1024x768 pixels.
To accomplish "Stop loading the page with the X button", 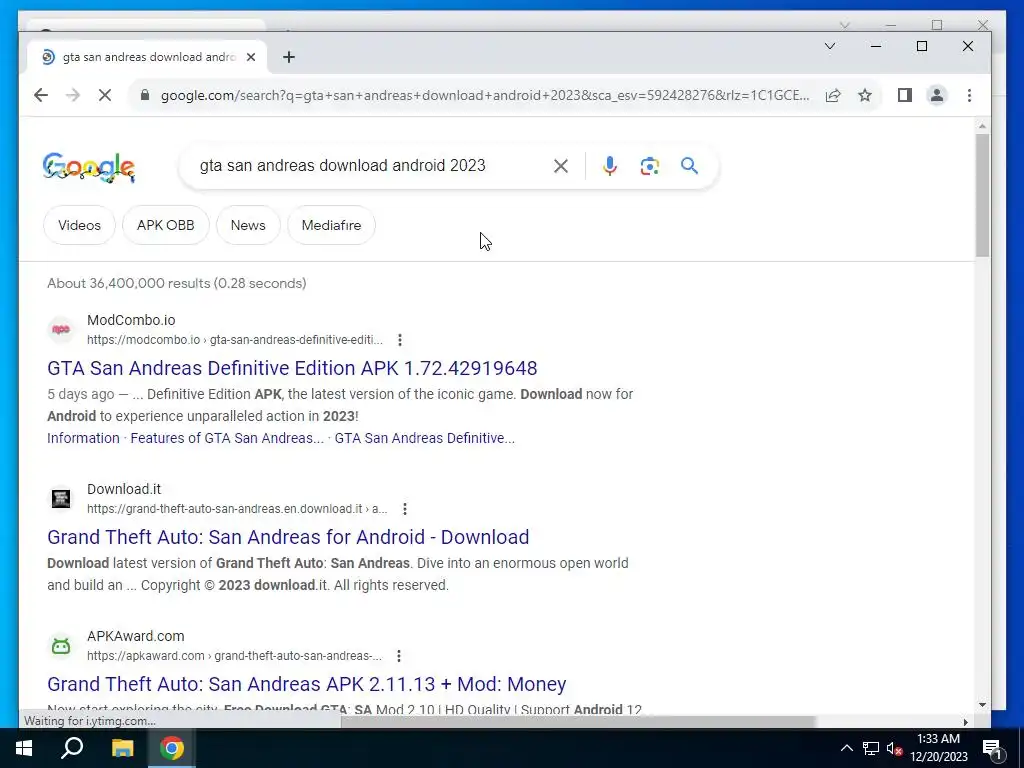I will coord(104,95).
